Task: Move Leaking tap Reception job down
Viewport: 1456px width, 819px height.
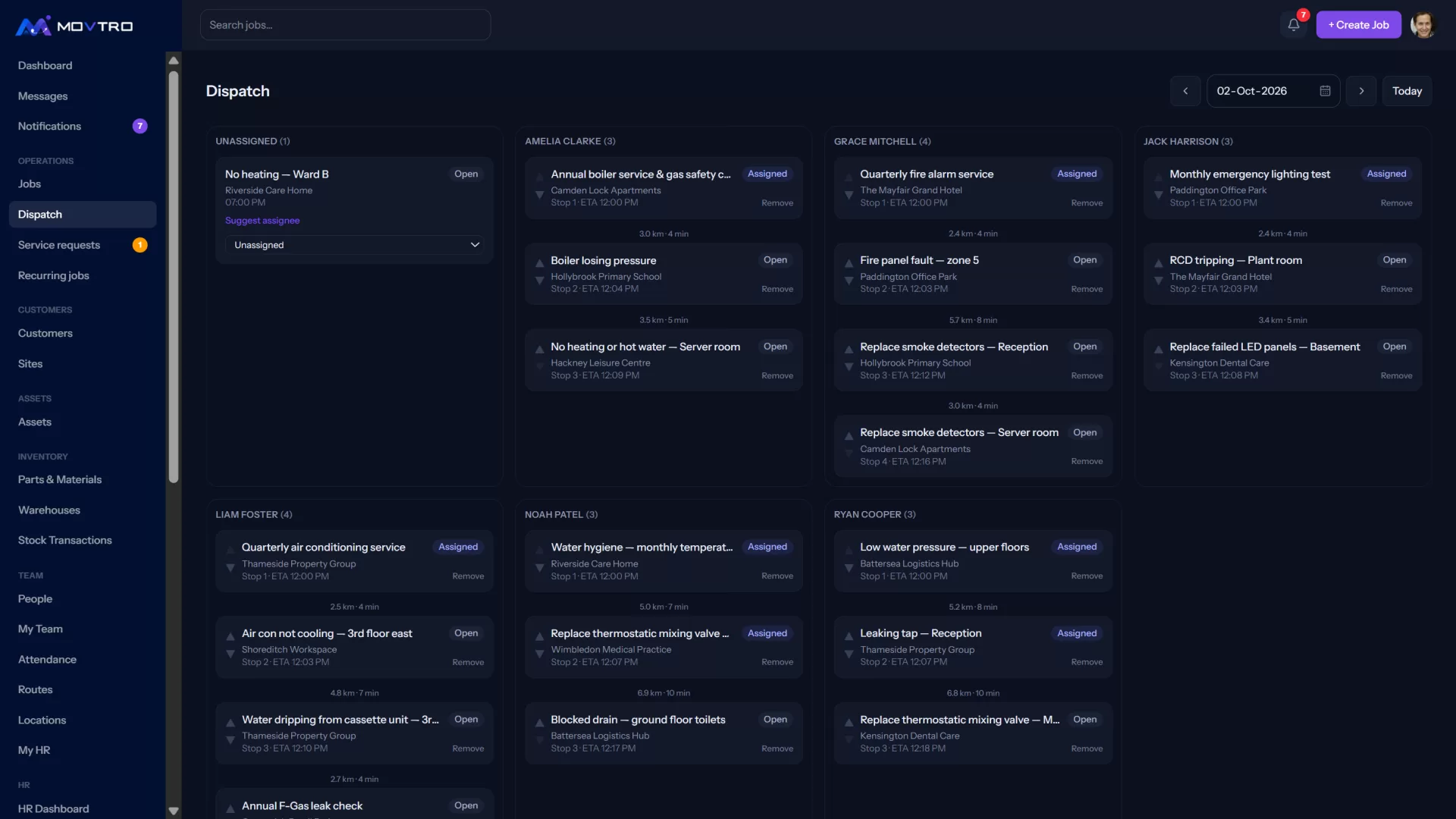Action: (x=849, y=654)
